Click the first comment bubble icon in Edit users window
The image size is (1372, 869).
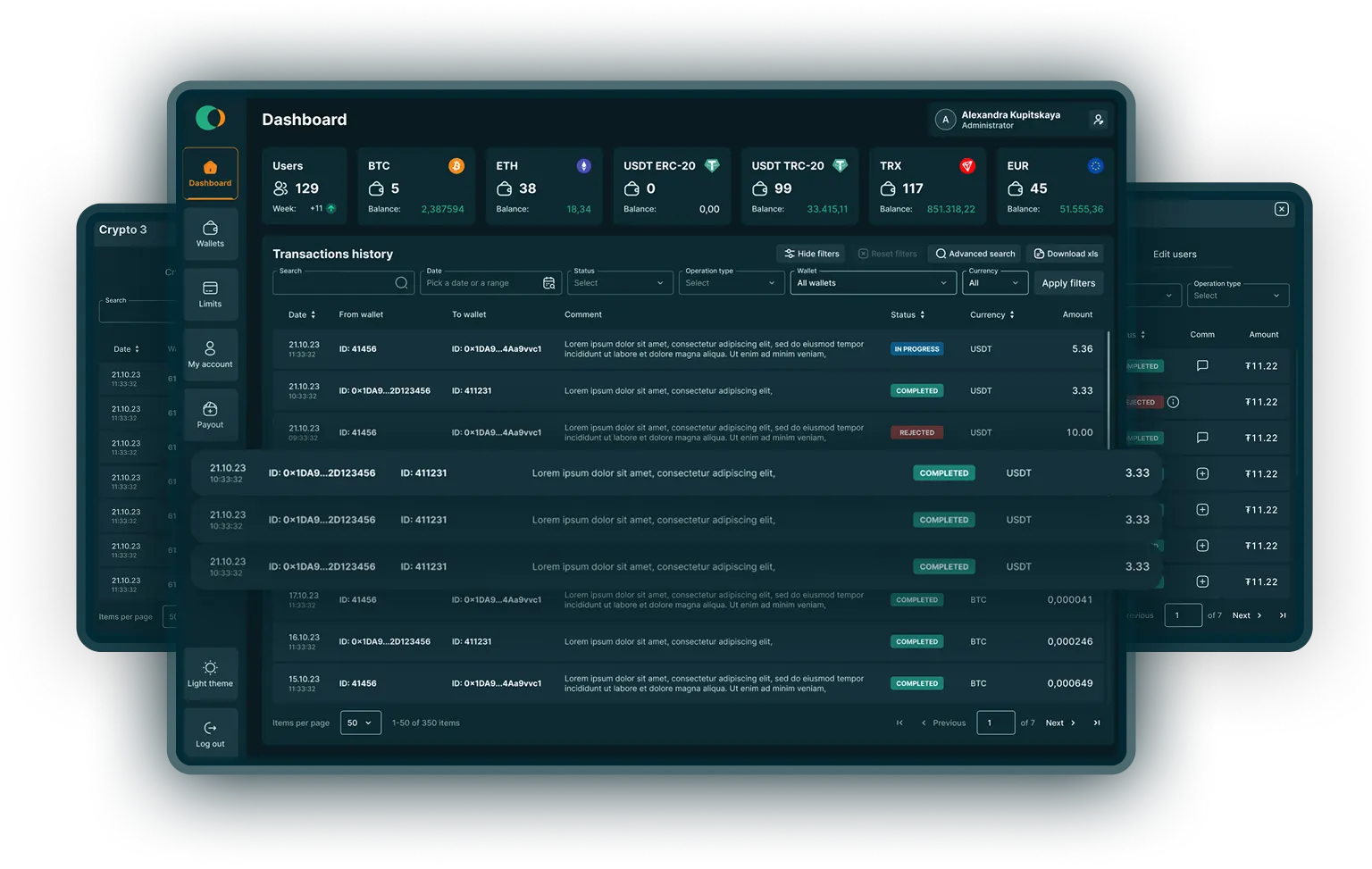1202,365
